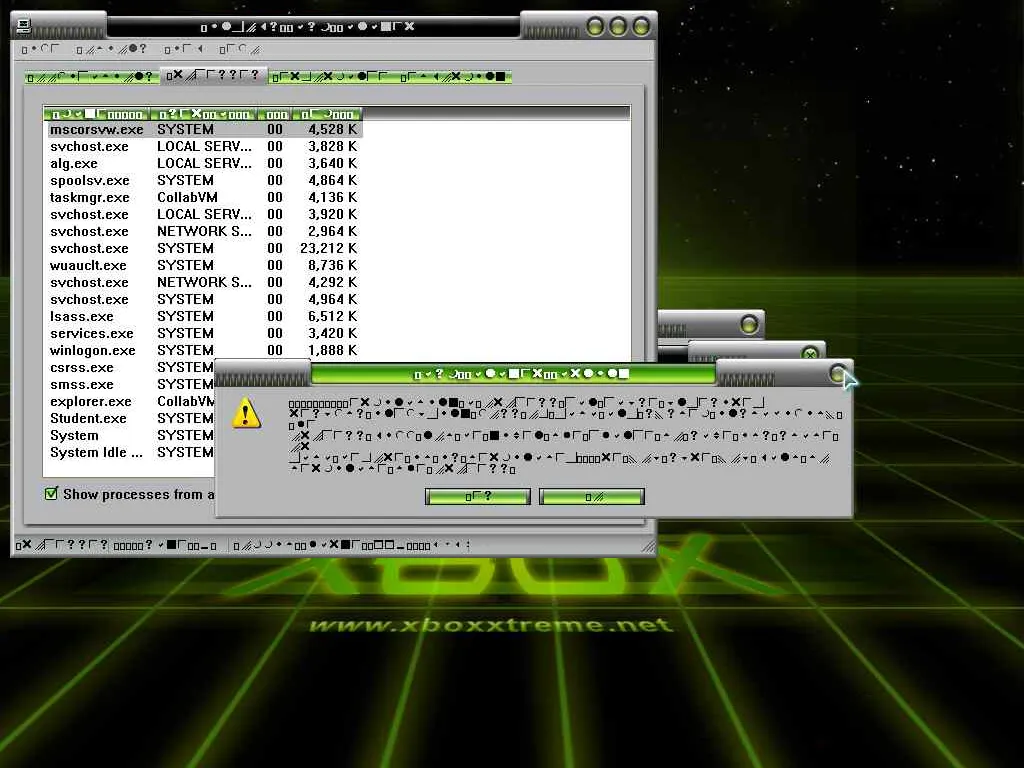Screen dimensions: 1024x768
Task: Switch to the last (Networking) tab
Action: pos(454,77)
